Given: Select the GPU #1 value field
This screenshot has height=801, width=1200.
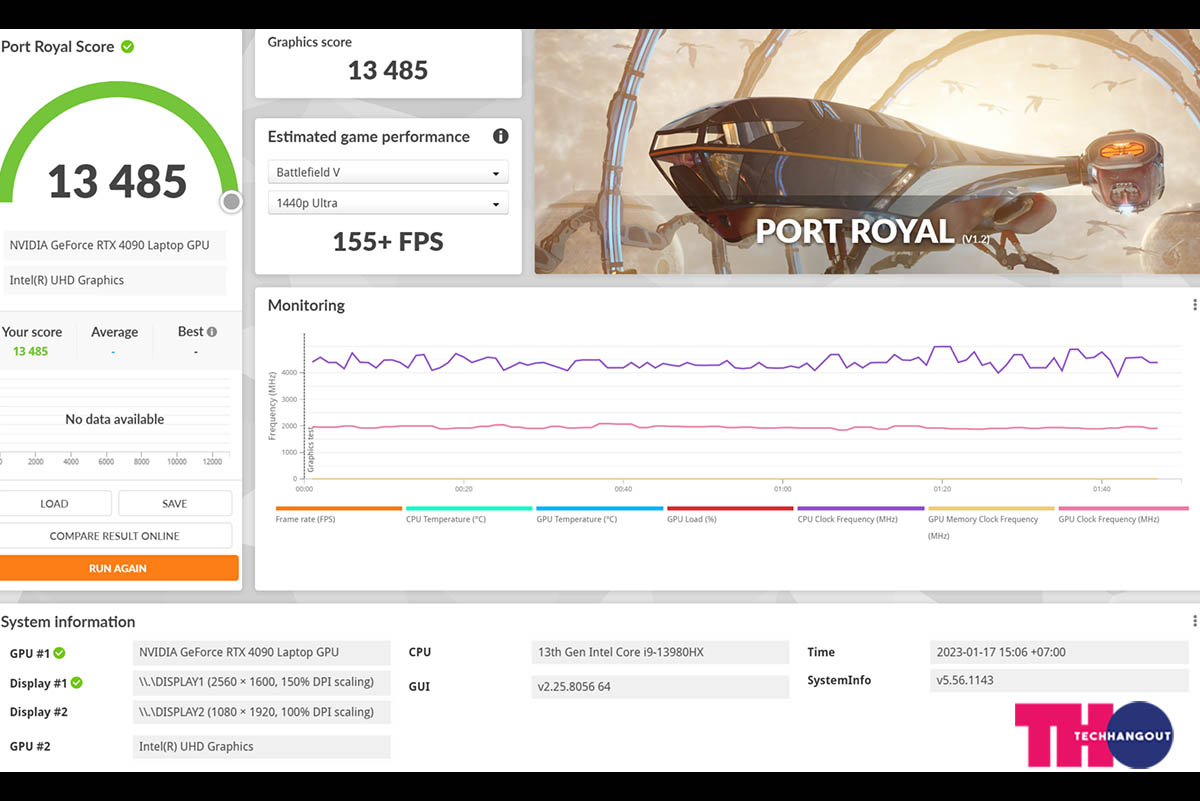Looking at the screenshot, I should pos(261,652).
